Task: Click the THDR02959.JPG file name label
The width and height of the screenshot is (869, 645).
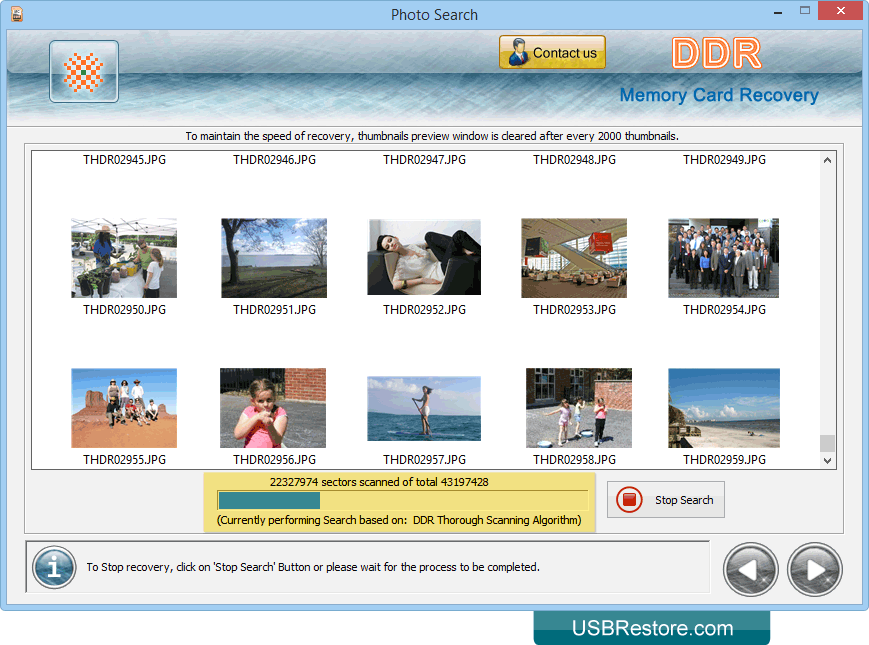Action: (724, 460)
